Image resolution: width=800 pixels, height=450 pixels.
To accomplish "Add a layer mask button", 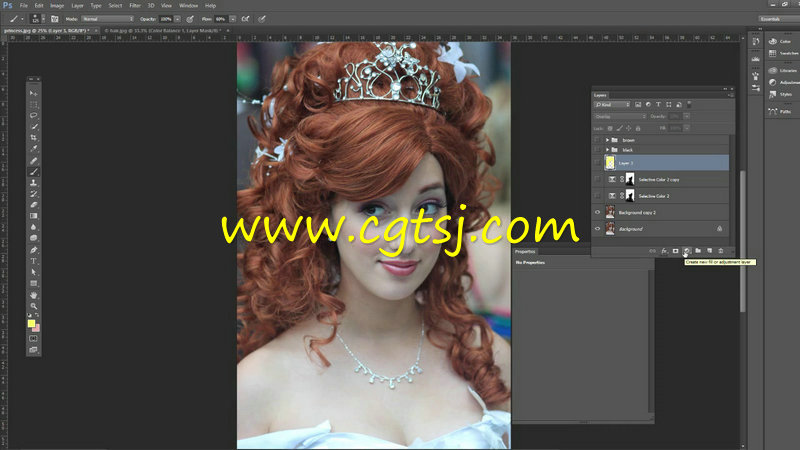I will pos(676,251).
